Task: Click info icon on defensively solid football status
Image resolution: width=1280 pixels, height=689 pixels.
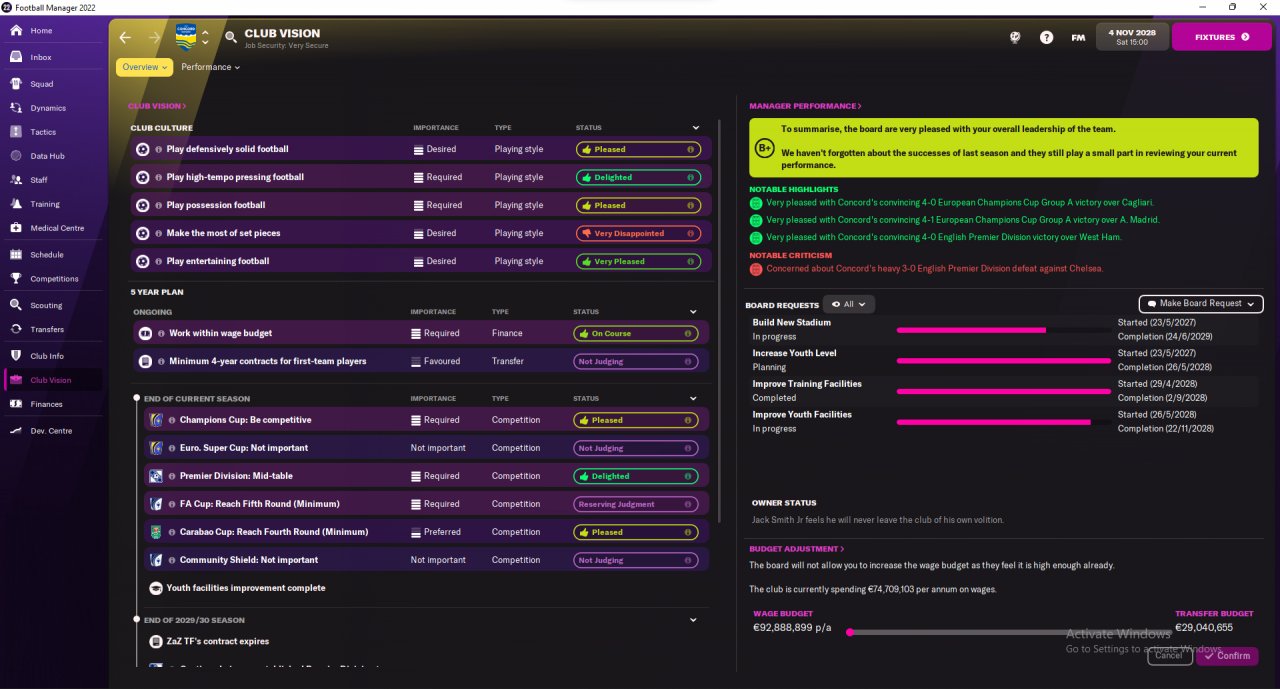Action: pos(690,149)
